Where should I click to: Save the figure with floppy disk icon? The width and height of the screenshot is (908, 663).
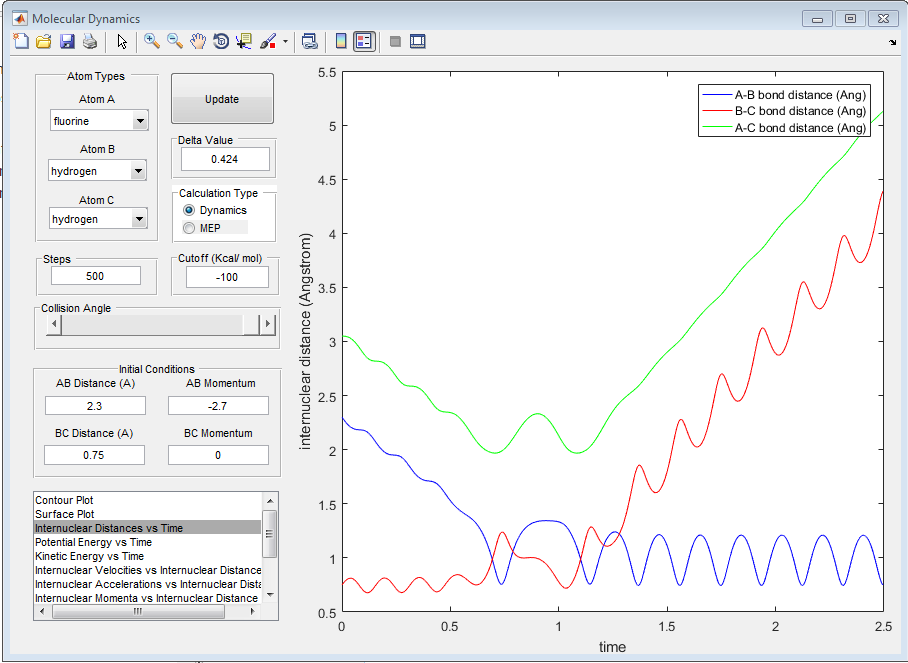(x=67, y=41)
